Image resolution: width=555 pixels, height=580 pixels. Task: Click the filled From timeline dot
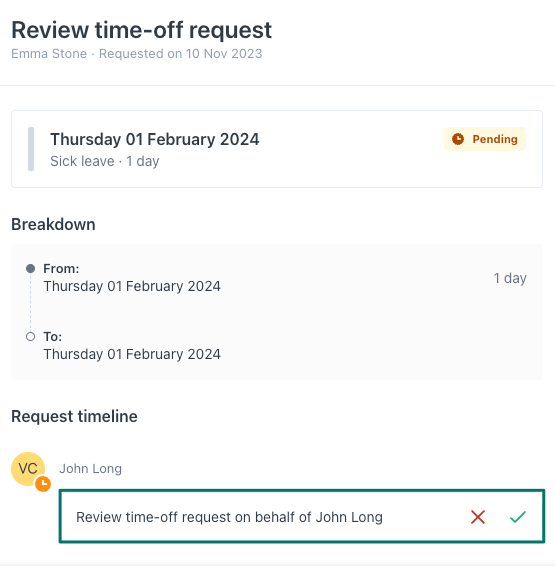coord(31,269)
